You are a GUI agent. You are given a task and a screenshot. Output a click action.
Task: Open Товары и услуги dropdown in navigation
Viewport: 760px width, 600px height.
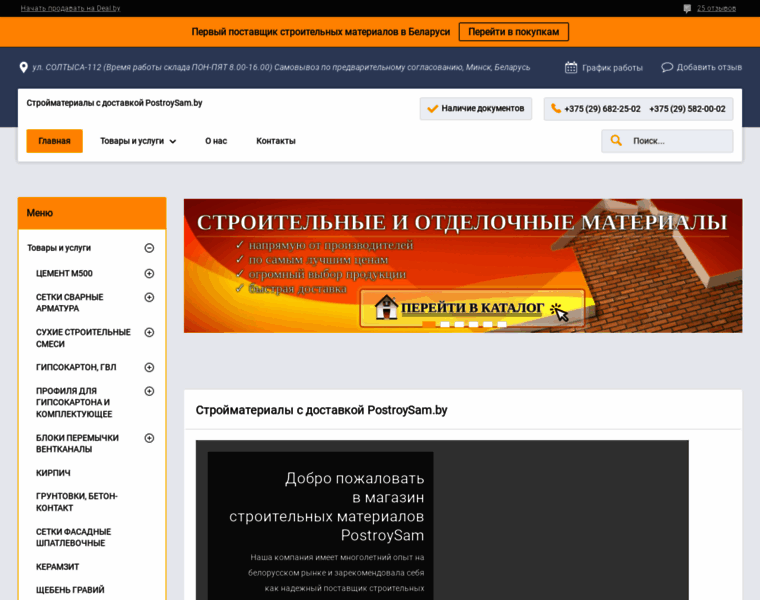point(138,141)
